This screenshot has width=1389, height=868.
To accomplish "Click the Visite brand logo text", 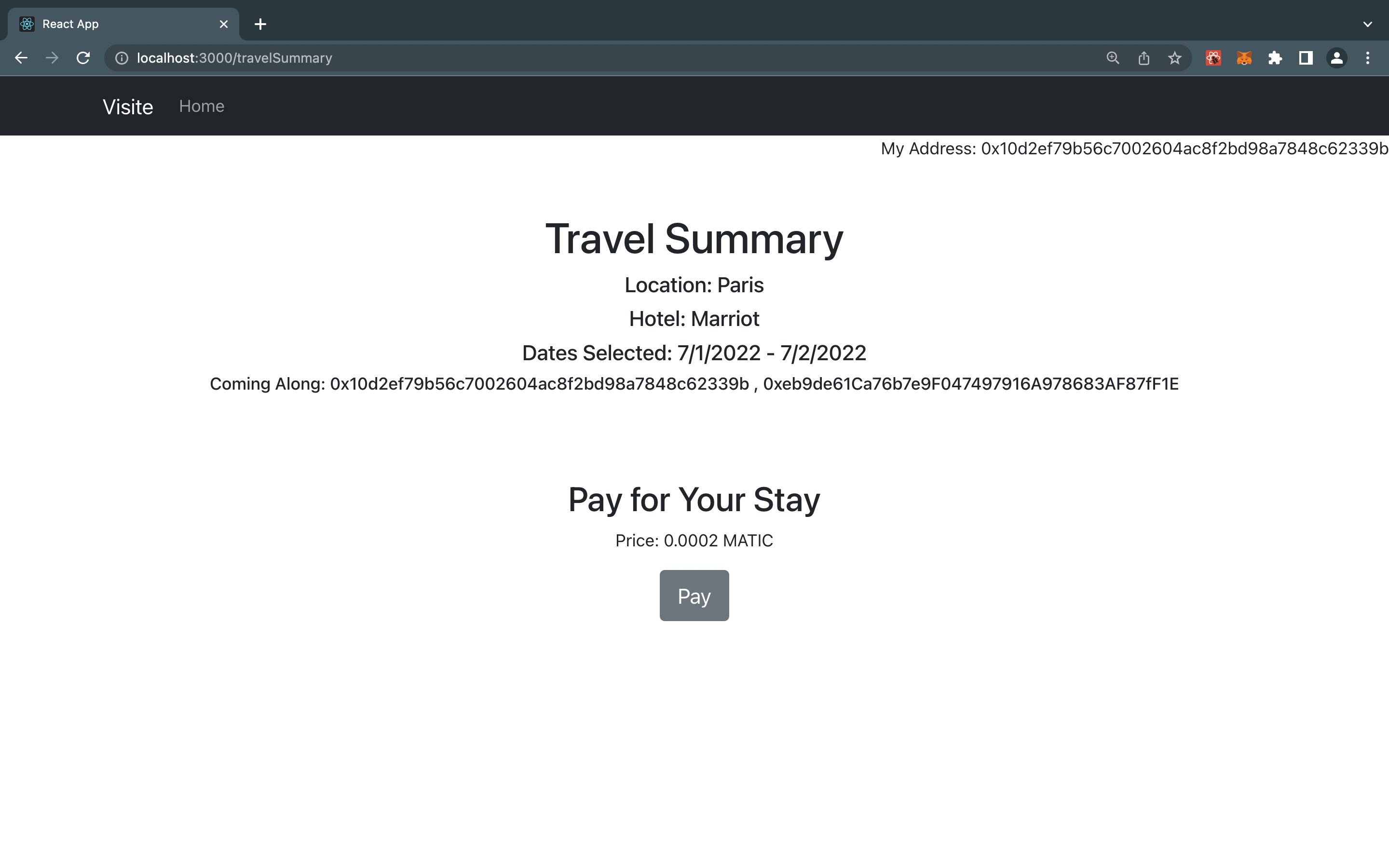I will pos(128,107).
